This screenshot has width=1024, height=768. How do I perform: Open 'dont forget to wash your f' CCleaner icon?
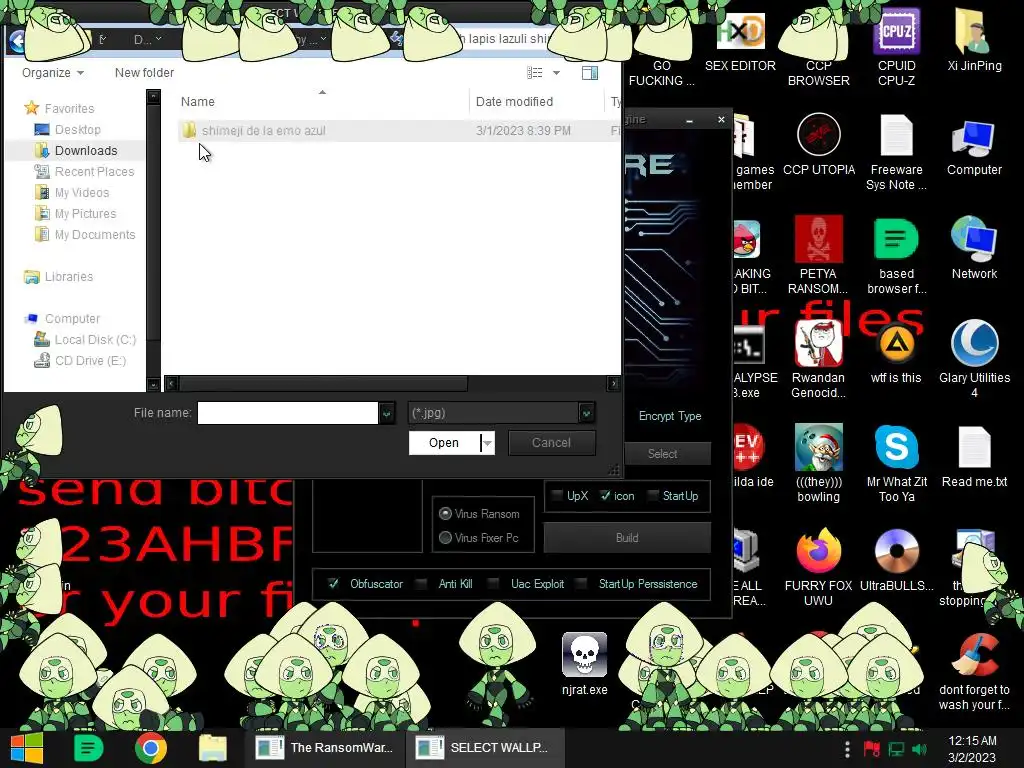tap(974, 671)
